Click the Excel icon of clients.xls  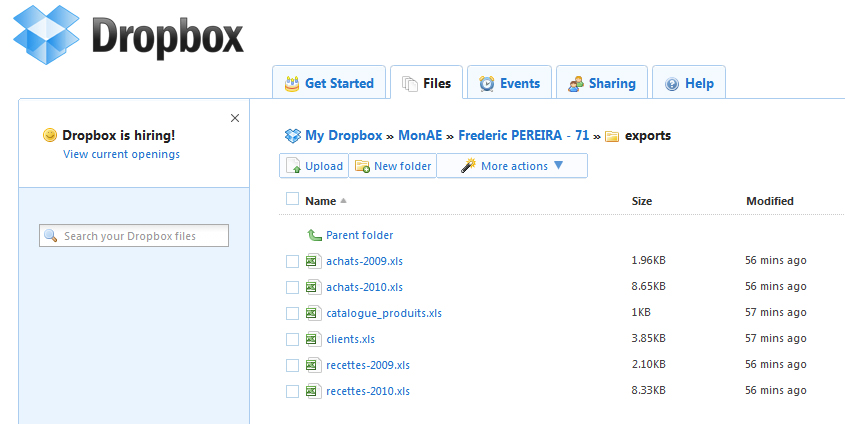[x=314, y=338]
